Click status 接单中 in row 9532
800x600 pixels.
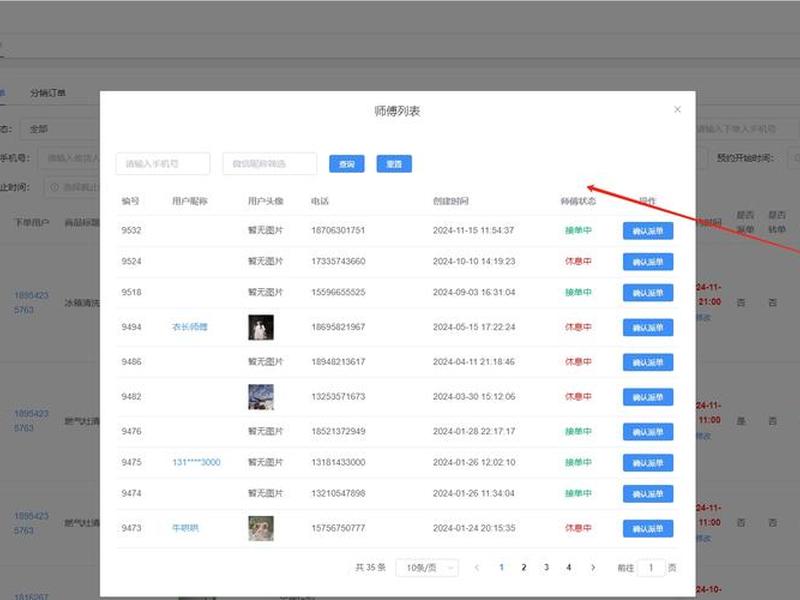point(578,230)
